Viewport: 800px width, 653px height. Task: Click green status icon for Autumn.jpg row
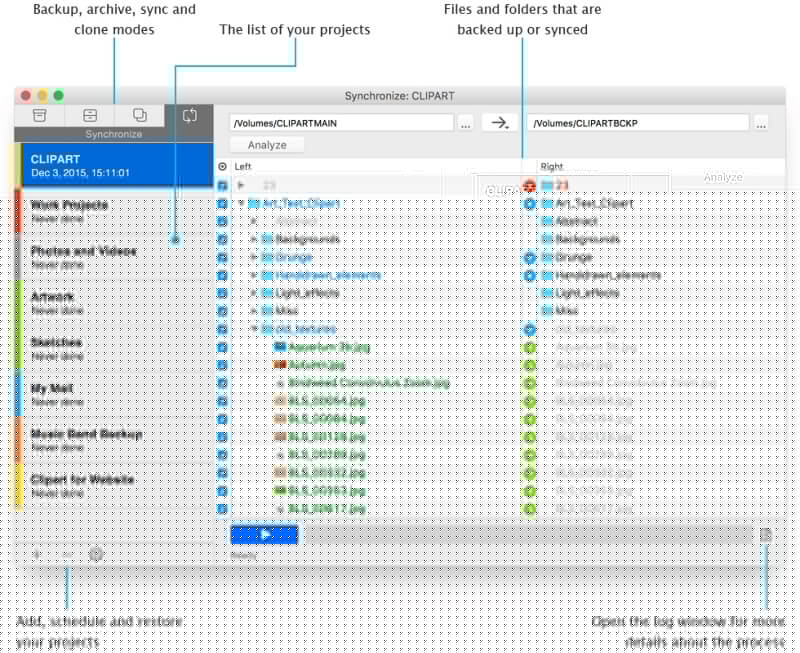(530, 365)
